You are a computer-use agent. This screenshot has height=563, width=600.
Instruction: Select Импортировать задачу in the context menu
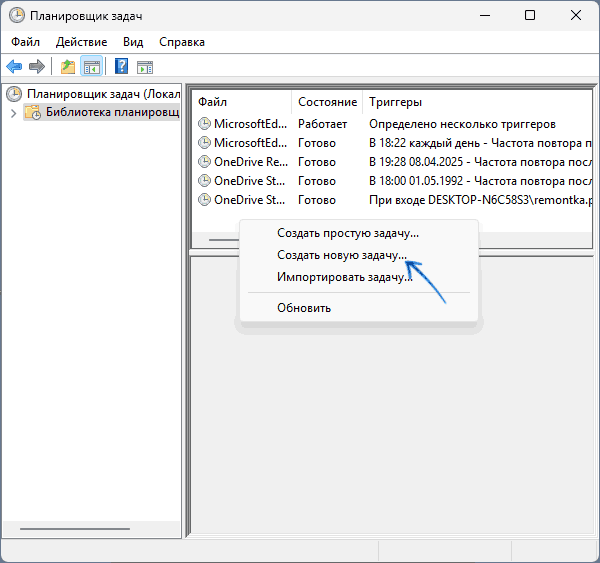click(344, 277)
